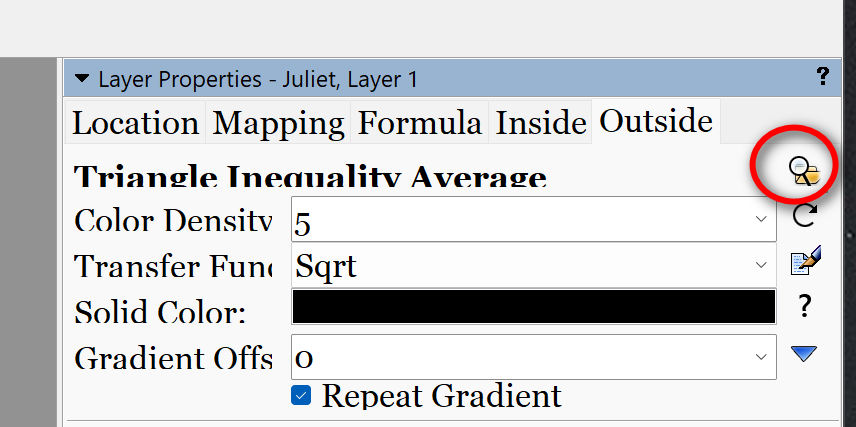Open the browse coloring algorithm icon
The width and height of the screenshot is (856, 427).
coord(804,171)
